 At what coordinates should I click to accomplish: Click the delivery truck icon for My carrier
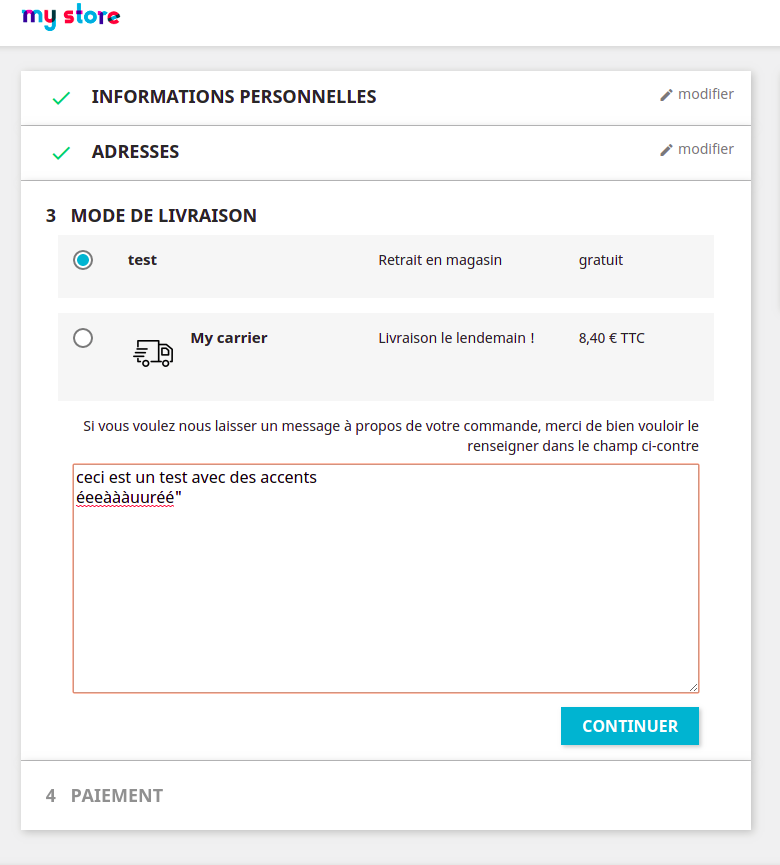[152, 352]
